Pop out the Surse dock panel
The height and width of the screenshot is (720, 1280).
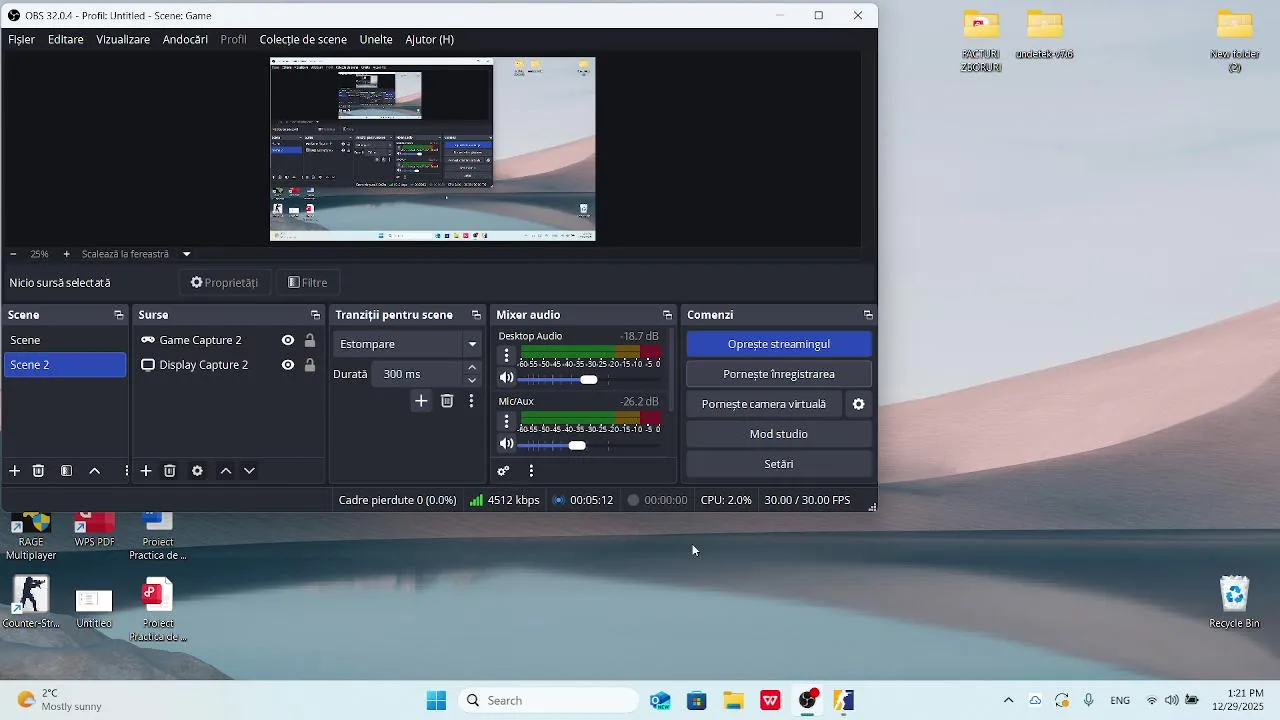(x=315, y=315)
